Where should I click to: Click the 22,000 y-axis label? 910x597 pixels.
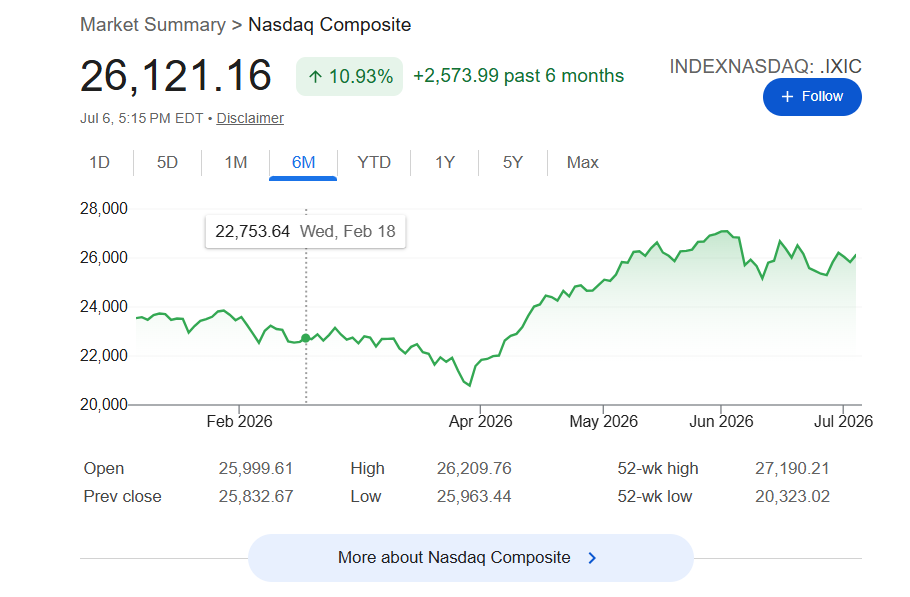pos(104,355)
